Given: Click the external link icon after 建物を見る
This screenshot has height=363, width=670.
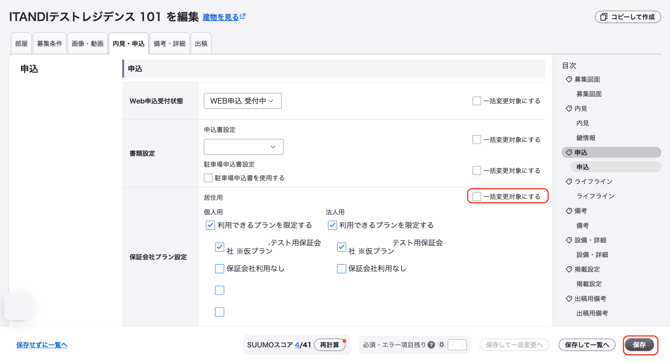Looking at the screenshot, I should 243,17.
